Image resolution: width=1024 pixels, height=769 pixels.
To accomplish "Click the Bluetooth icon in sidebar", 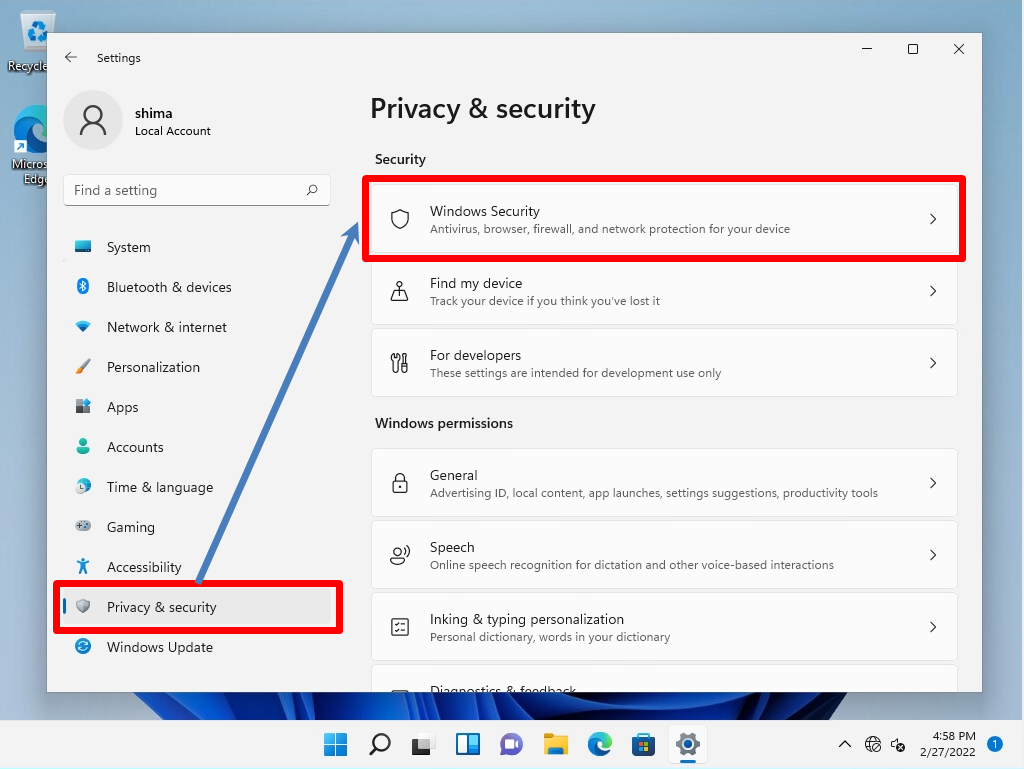I will [83, 287].
